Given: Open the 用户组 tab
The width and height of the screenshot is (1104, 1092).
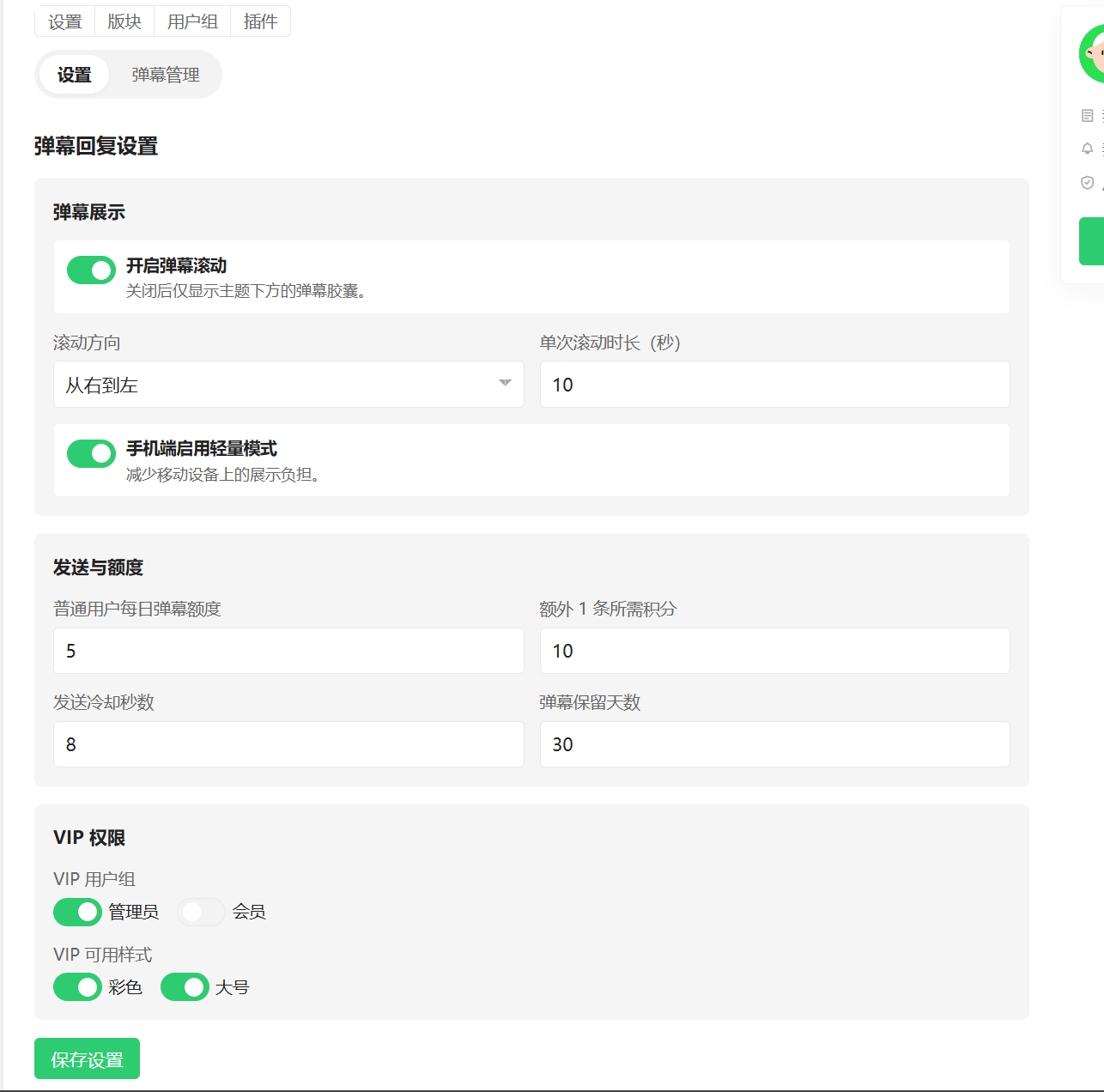Looking at the screenshot, I should [x=192, y=21].
